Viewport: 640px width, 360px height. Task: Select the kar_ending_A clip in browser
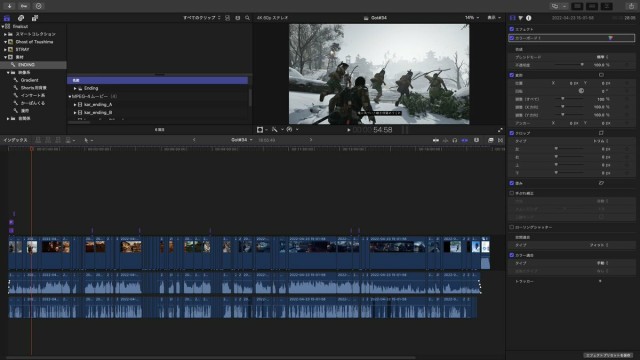coord(98,104)
